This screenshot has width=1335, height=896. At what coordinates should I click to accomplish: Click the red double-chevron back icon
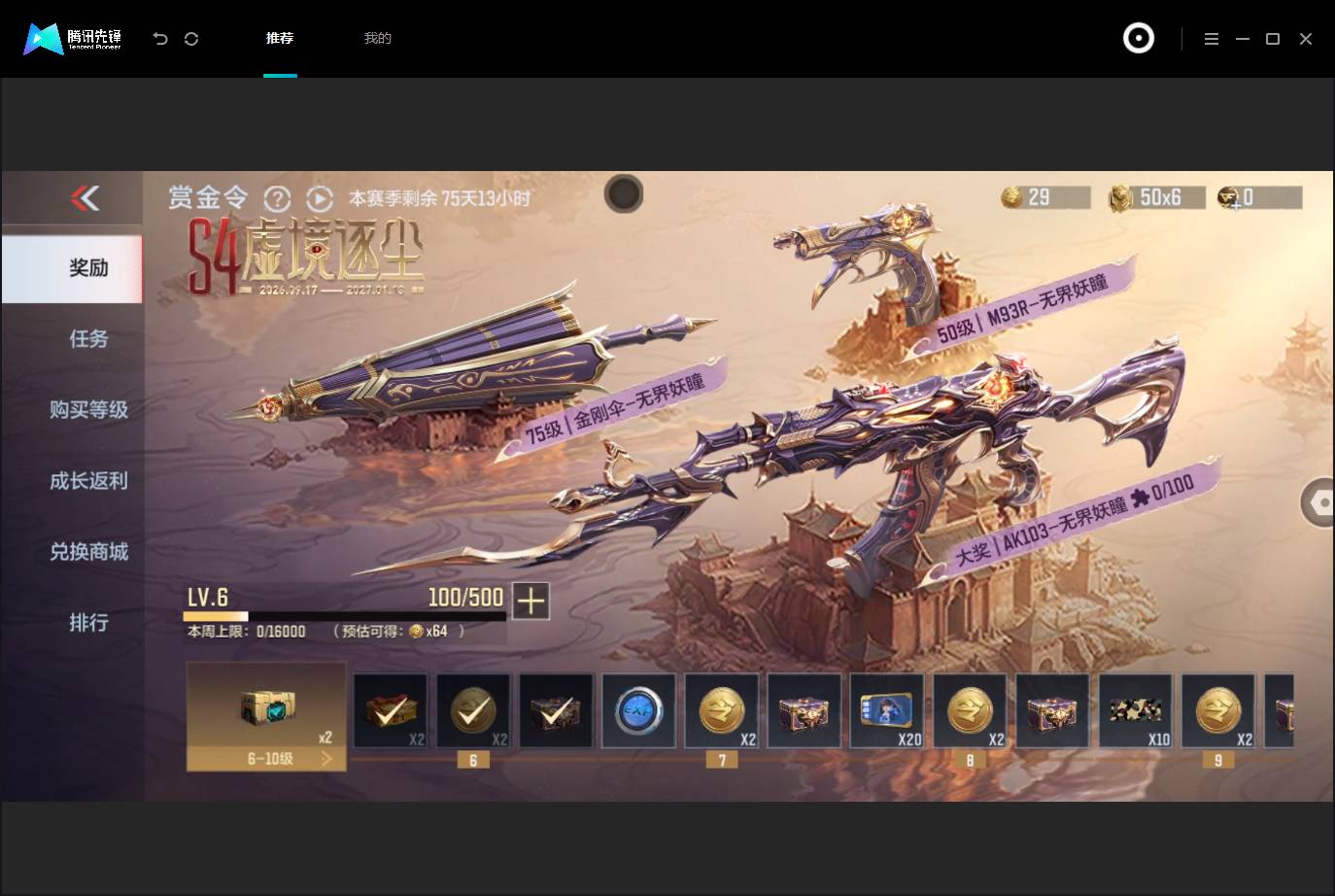tap(85, 198)
